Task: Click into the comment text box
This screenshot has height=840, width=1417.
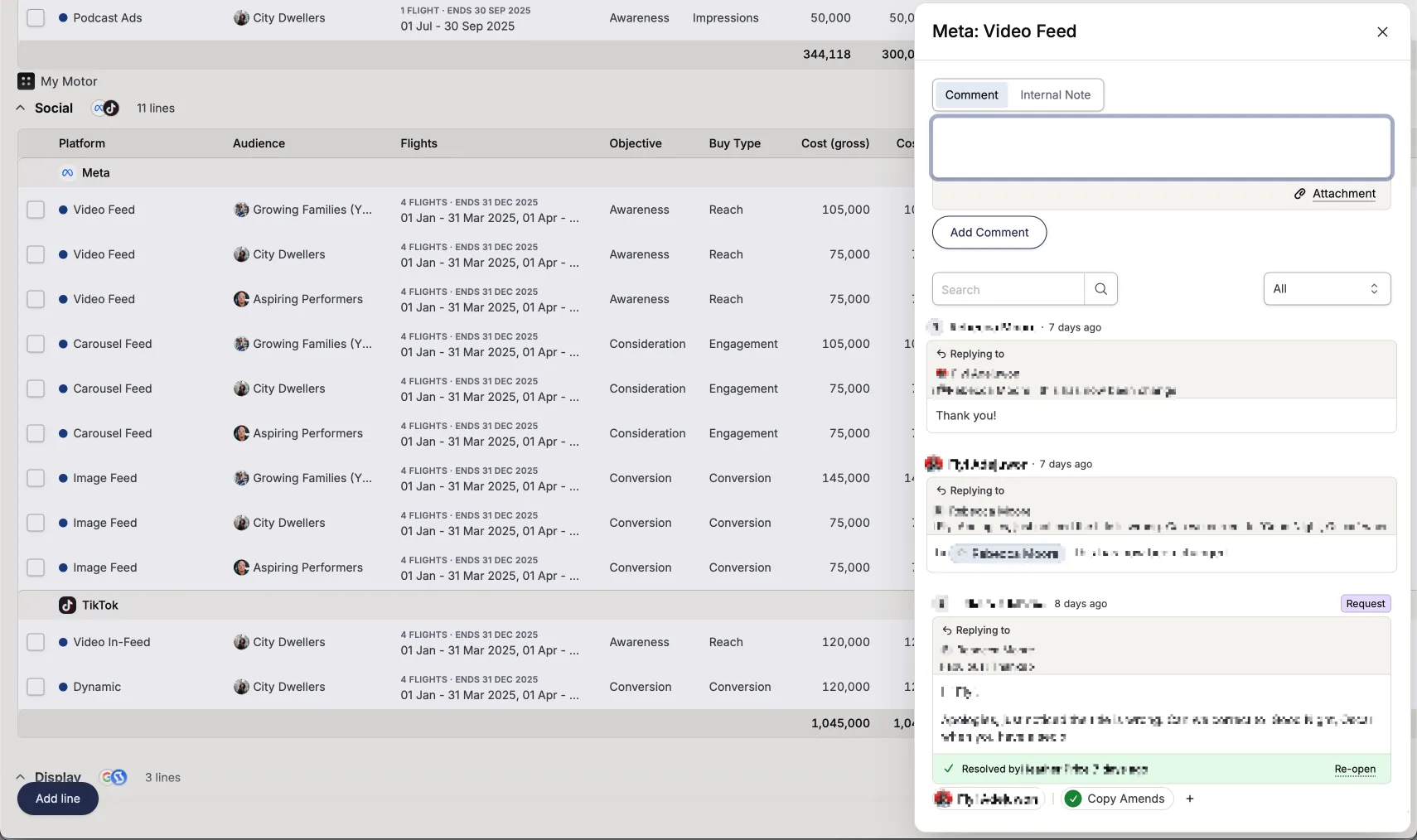Action: coord(1161,147)
